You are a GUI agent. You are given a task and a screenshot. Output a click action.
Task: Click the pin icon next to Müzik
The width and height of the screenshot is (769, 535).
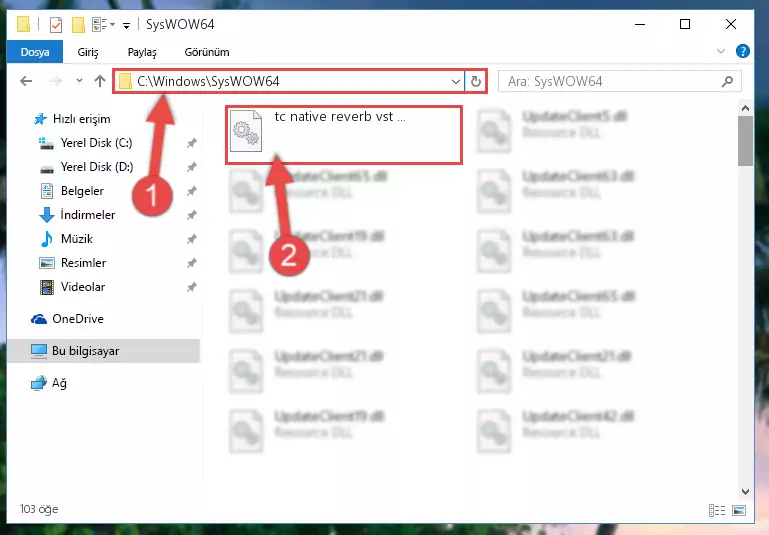pos(191,239)
